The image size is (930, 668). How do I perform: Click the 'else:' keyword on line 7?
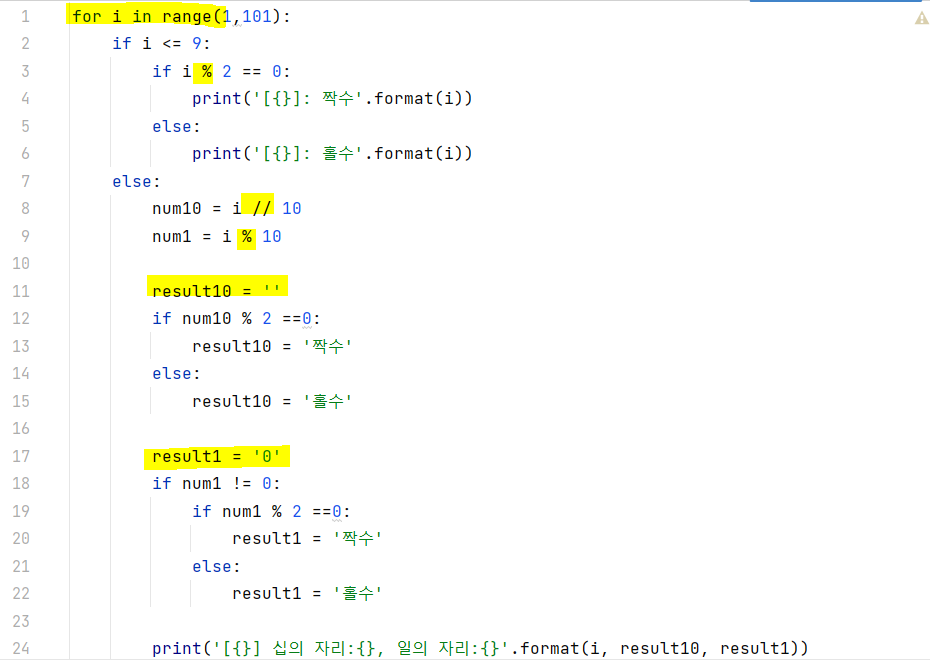pos(136,182)
